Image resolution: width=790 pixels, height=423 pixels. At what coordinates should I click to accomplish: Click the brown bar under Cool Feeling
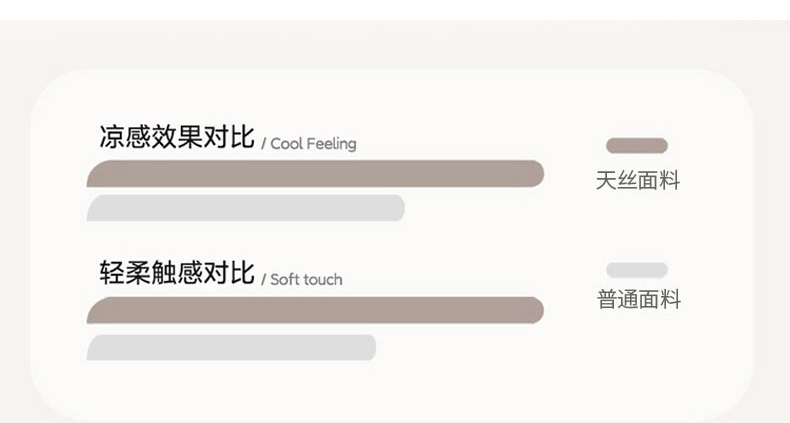[315, 174]
